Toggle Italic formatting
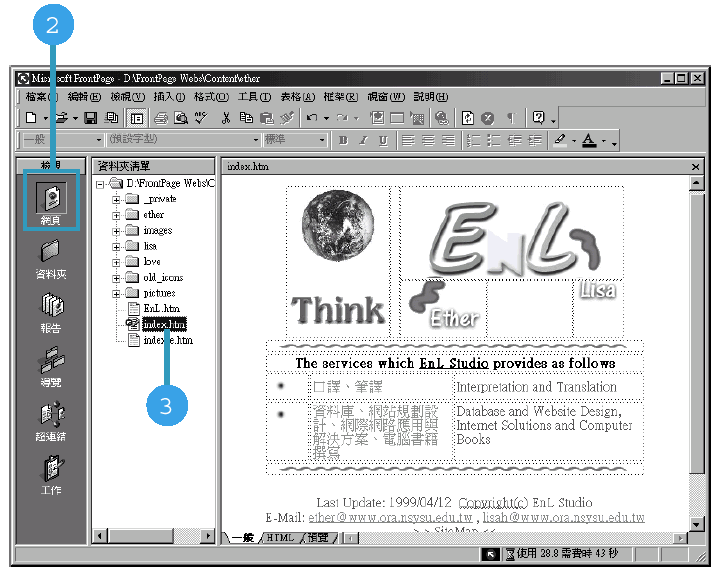Viewport: 718px width, 572px height. tap(363, 140)
